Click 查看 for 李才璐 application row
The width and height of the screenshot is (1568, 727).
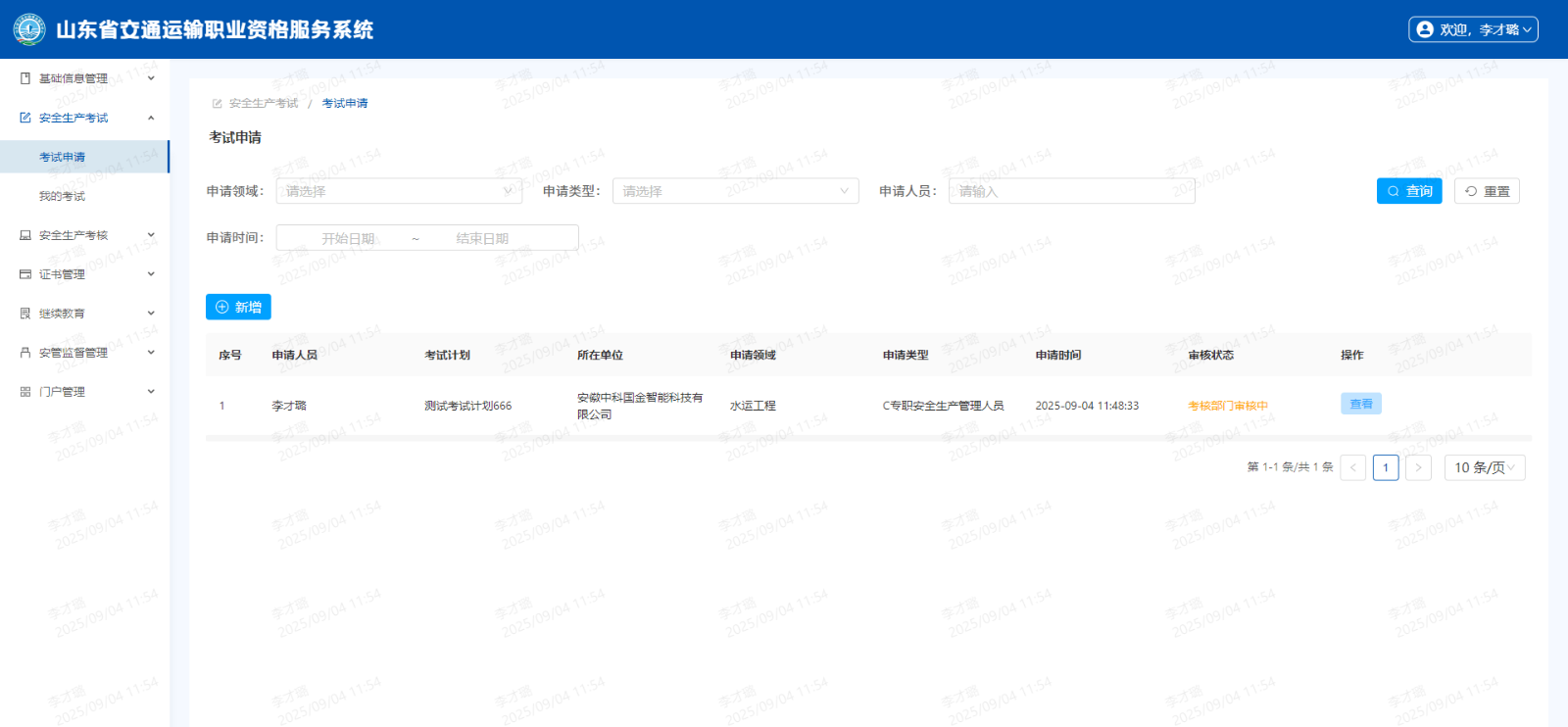click(x=1361, y=404)
